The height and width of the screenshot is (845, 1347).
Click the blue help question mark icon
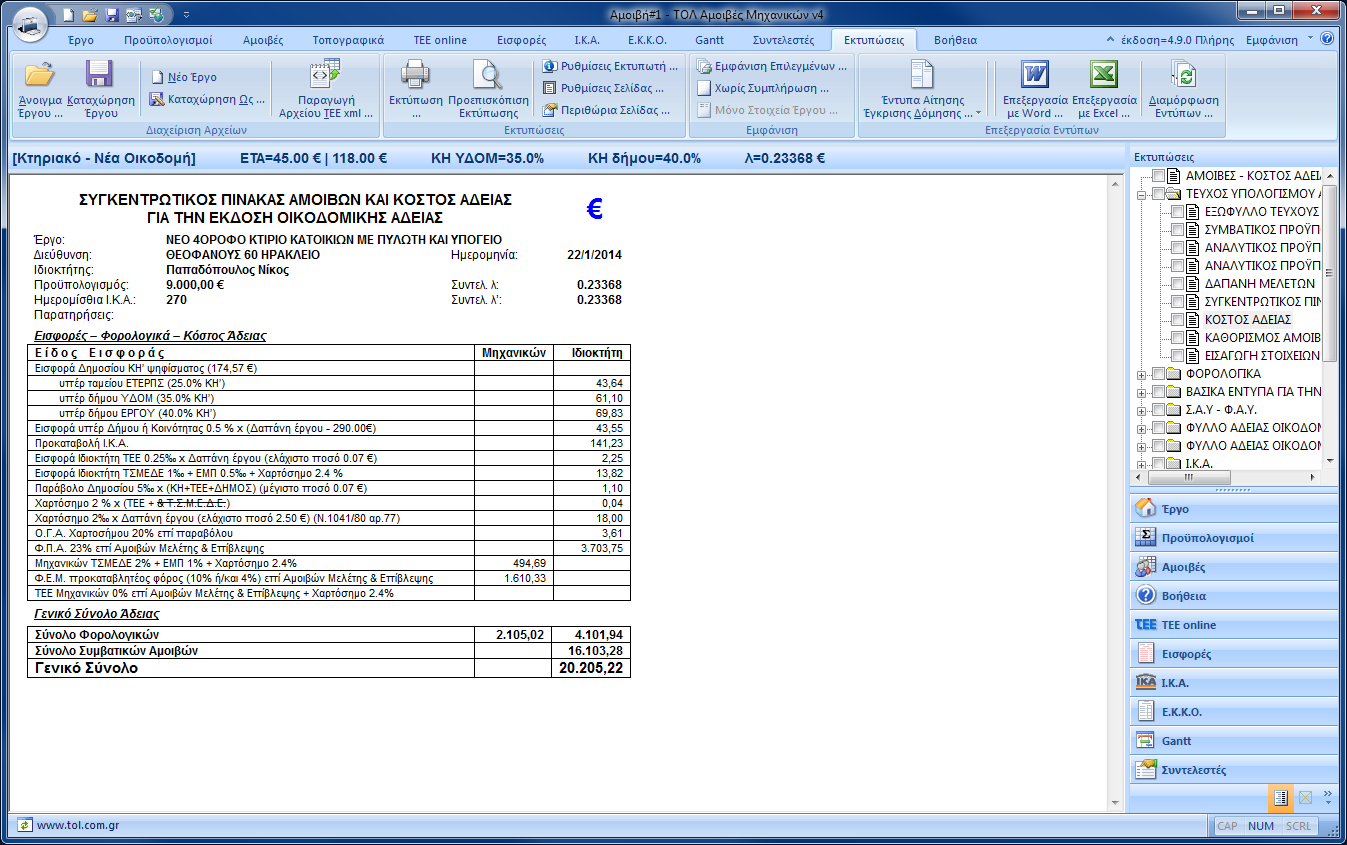pyautogui.click(x=1327, y=39)
